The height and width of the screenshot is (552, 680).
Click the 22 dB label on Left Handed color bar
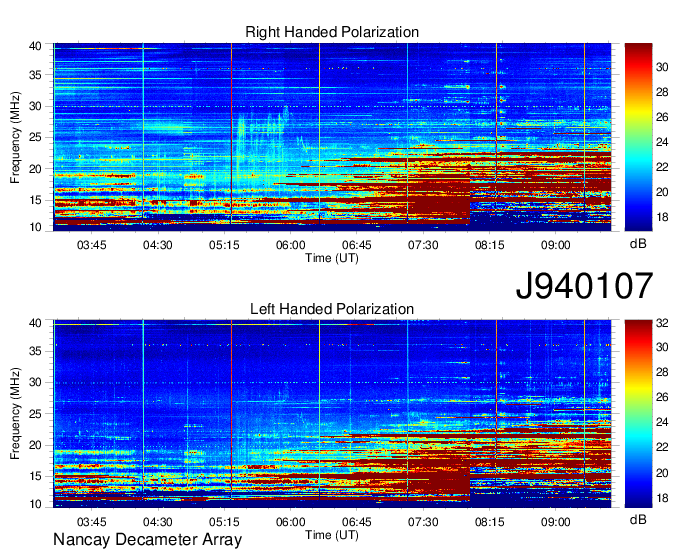pos(662,447)
